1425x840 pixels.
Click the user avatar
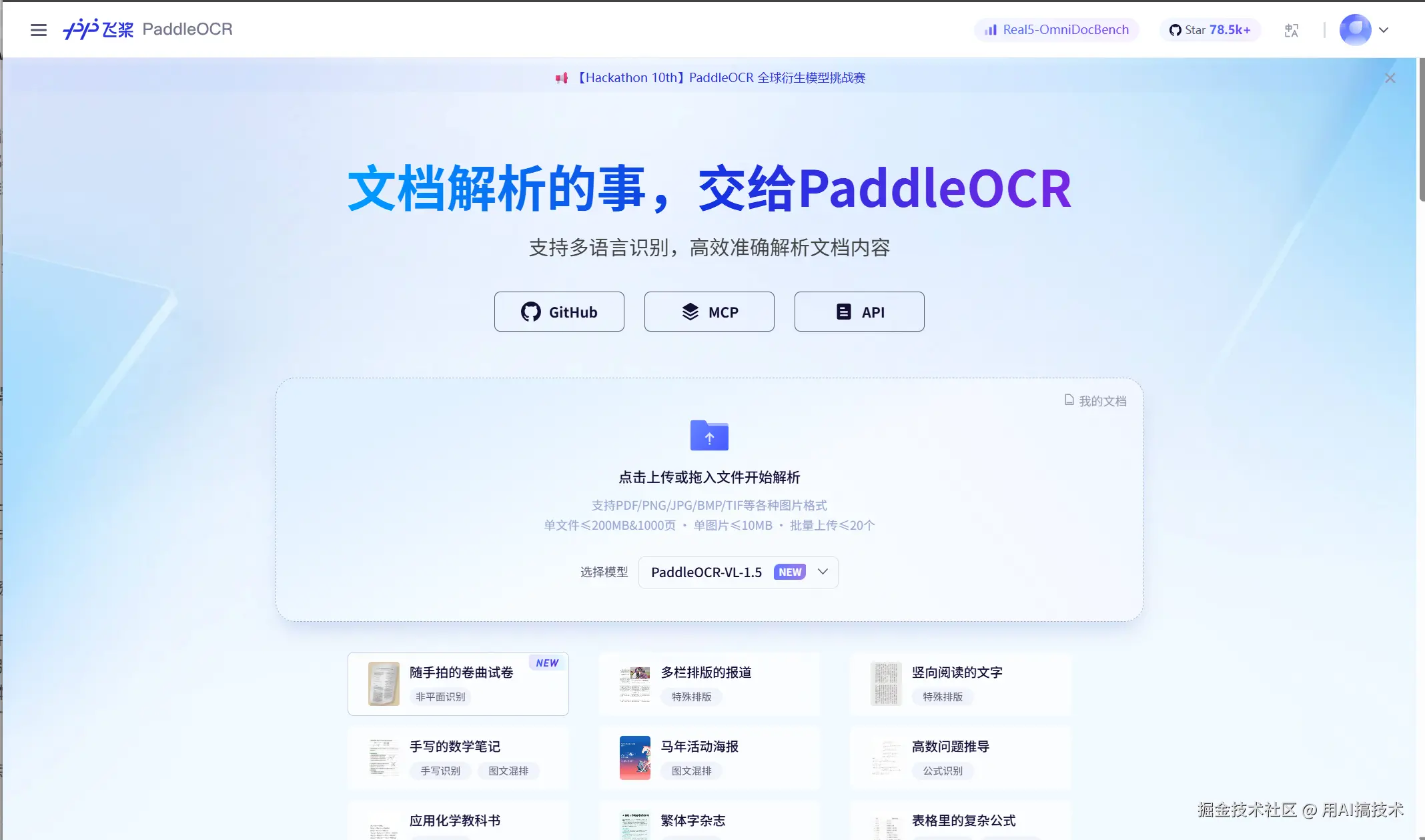pyautogui.click(x=1355, y=30)
